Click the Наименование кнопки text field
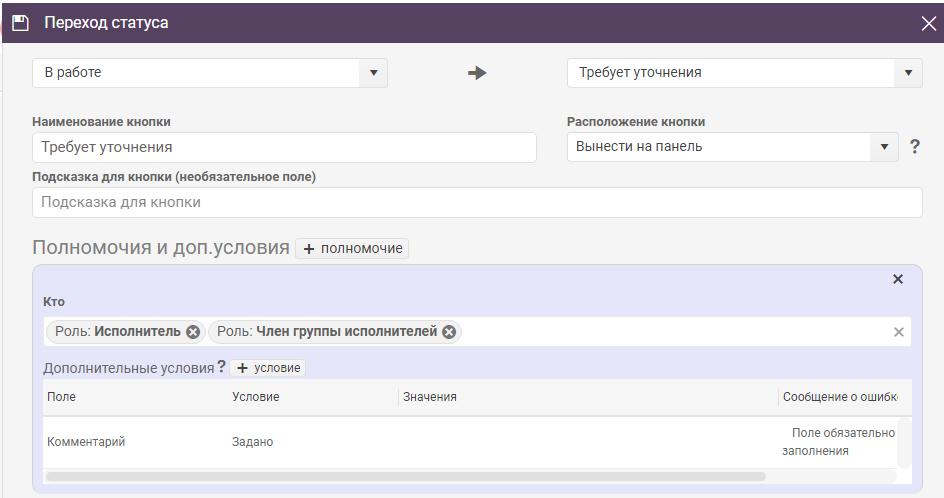Screen dimensions: 944x498 coord(284,148)
